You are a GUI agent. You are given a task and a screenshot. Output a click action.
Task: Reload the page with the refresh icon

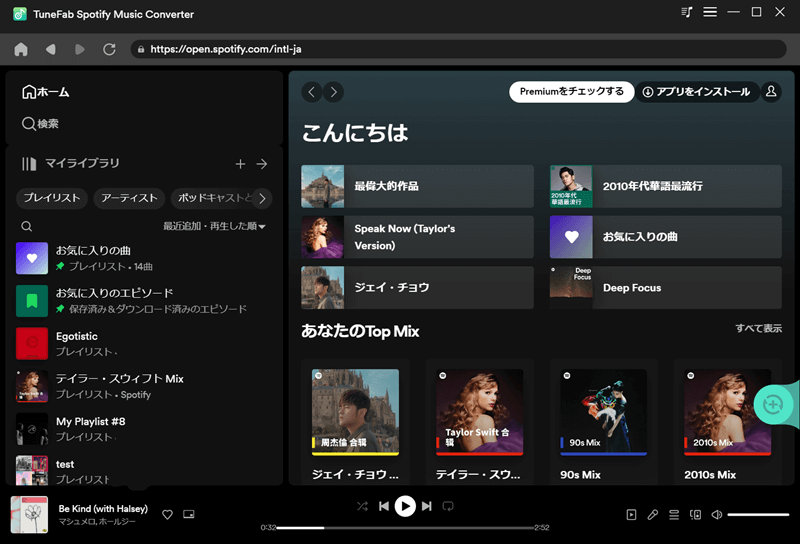(x=109, y=49)
